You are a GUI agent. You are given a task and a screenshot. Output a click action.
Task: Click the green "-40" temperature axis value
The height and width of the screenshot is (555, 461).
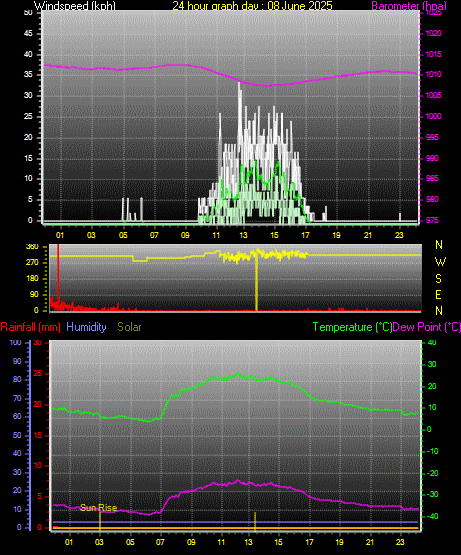(x=432, y=516)
